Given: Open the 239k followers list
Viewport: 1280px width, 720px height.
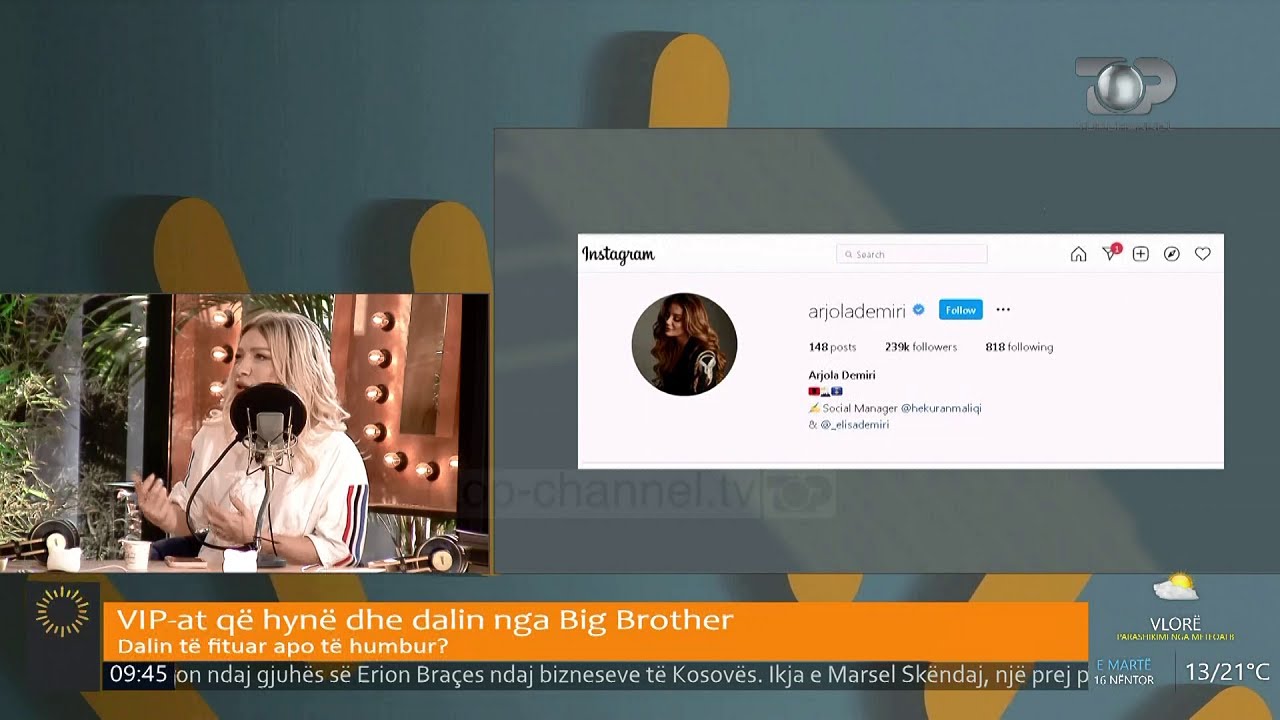Looking at the screenshot, I should click(921, 347).
